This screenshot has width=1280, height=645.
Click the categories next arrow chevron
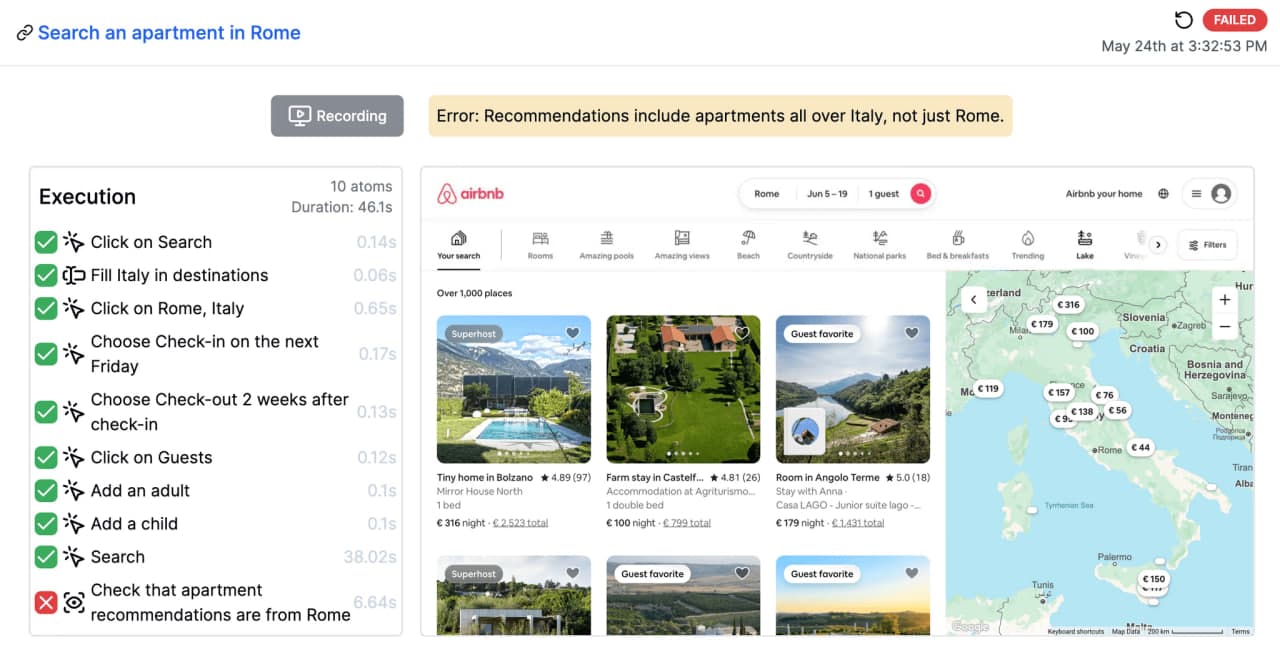1158,244
